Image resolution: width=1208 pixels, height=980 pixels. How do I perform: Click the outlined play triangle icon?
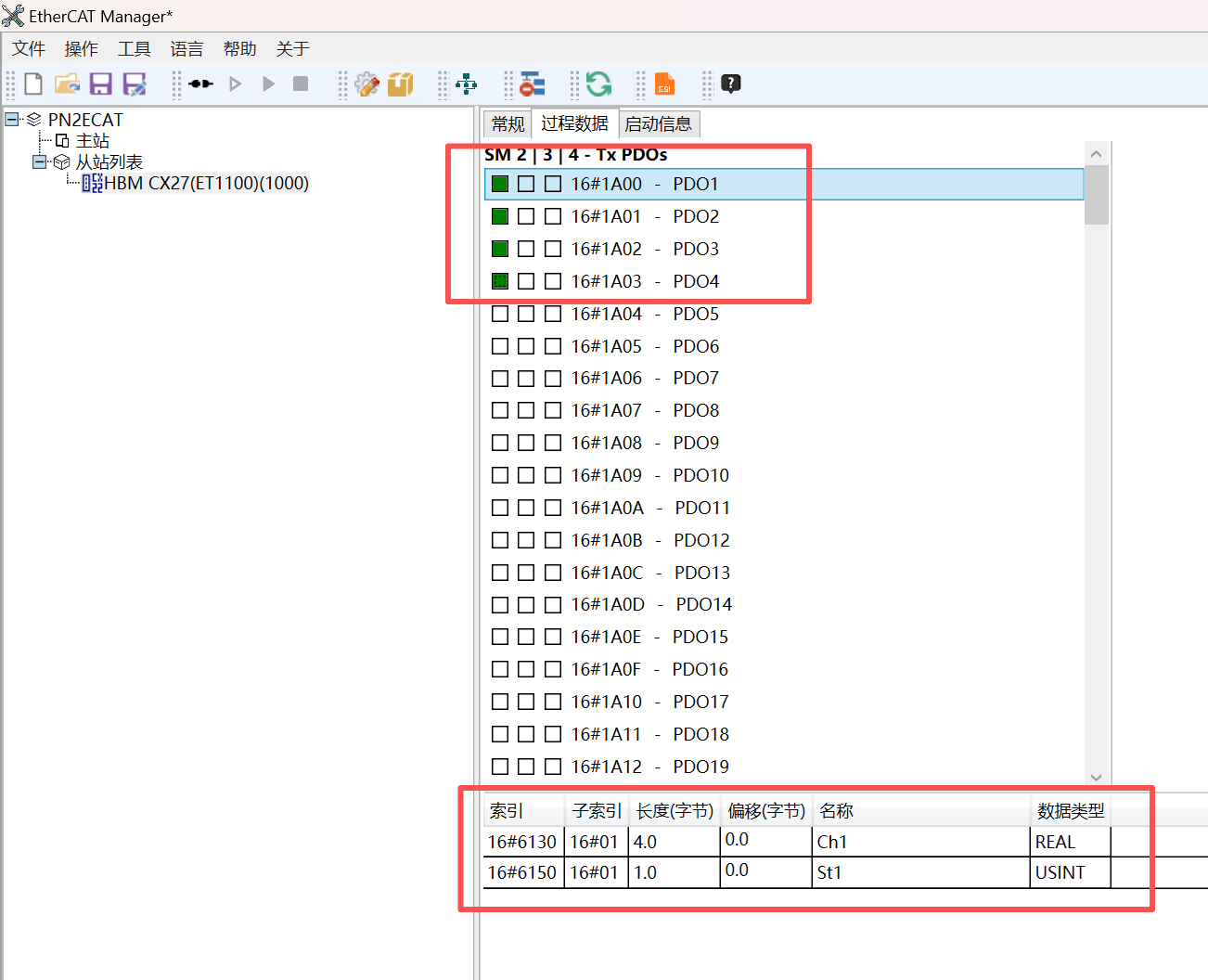pos(236,84)
